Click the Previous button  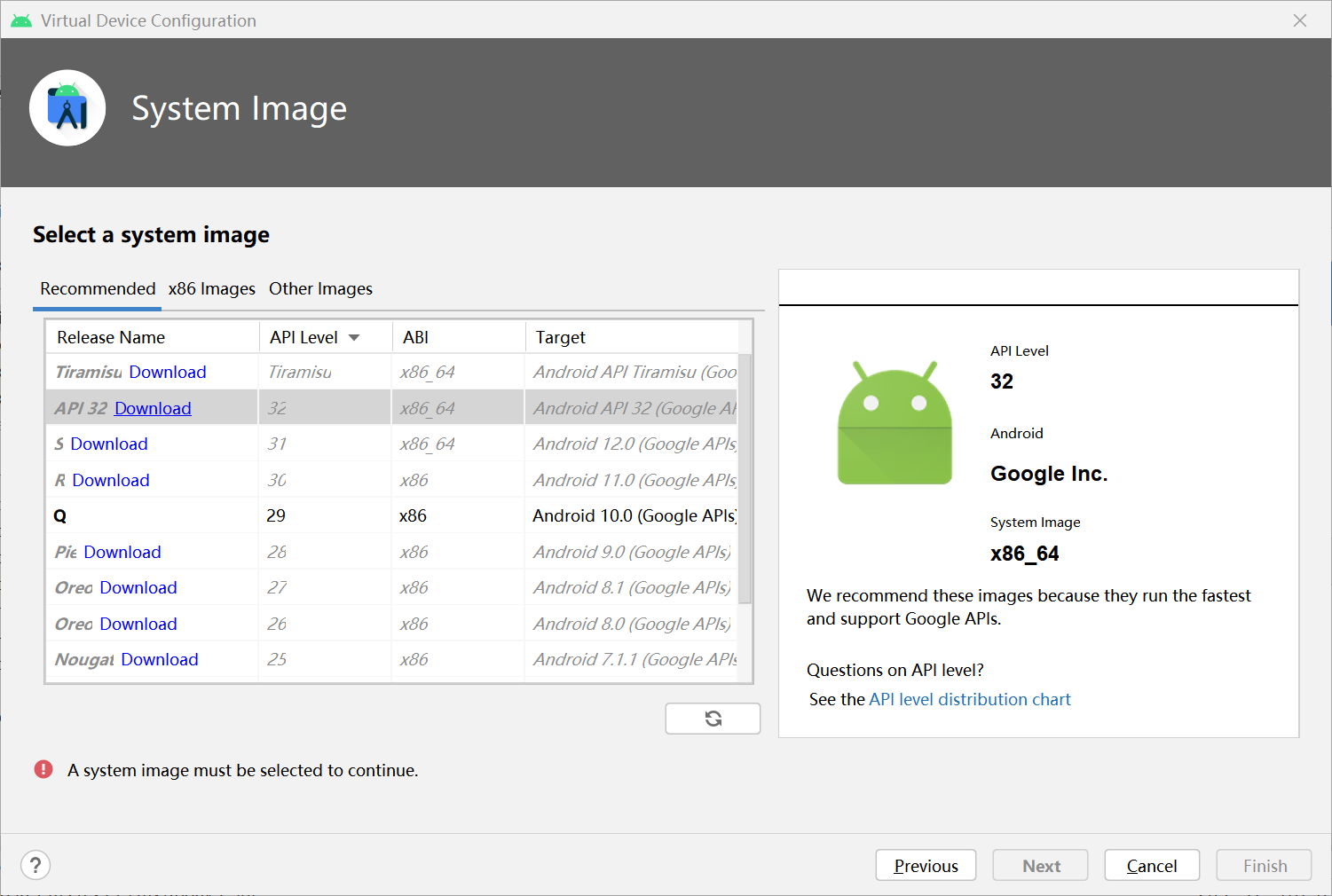[926, 865]
